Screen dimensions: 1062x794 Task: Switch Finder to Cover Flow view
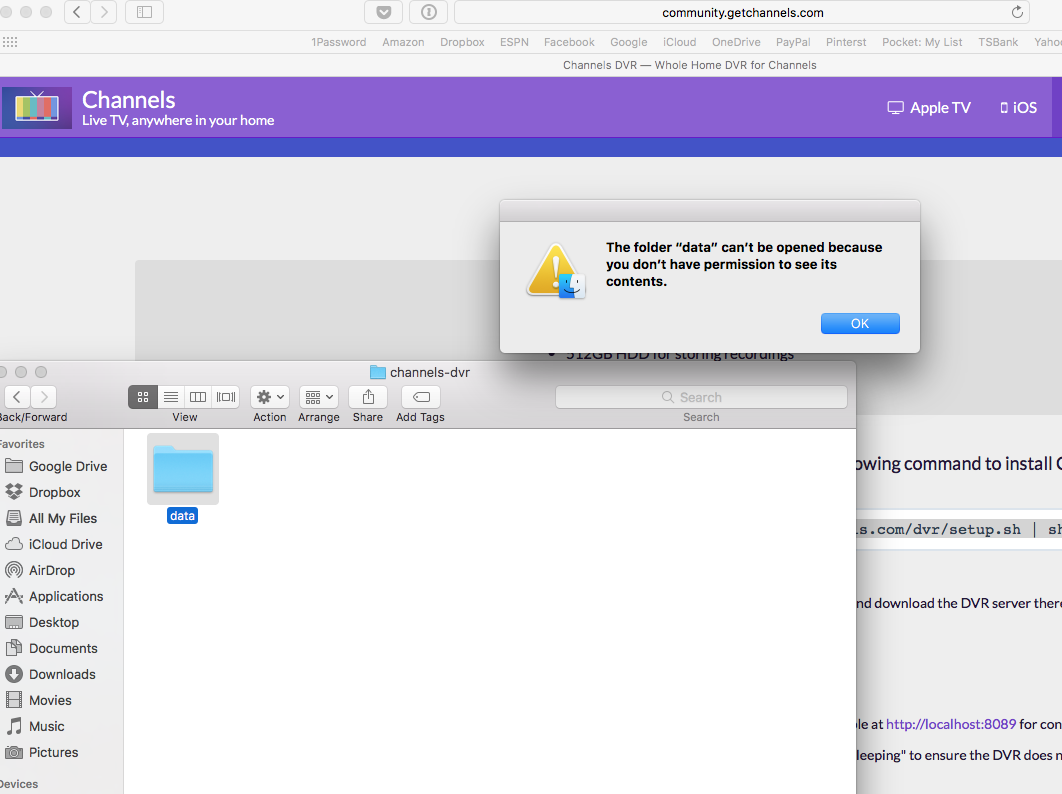(x=226, y=397)
